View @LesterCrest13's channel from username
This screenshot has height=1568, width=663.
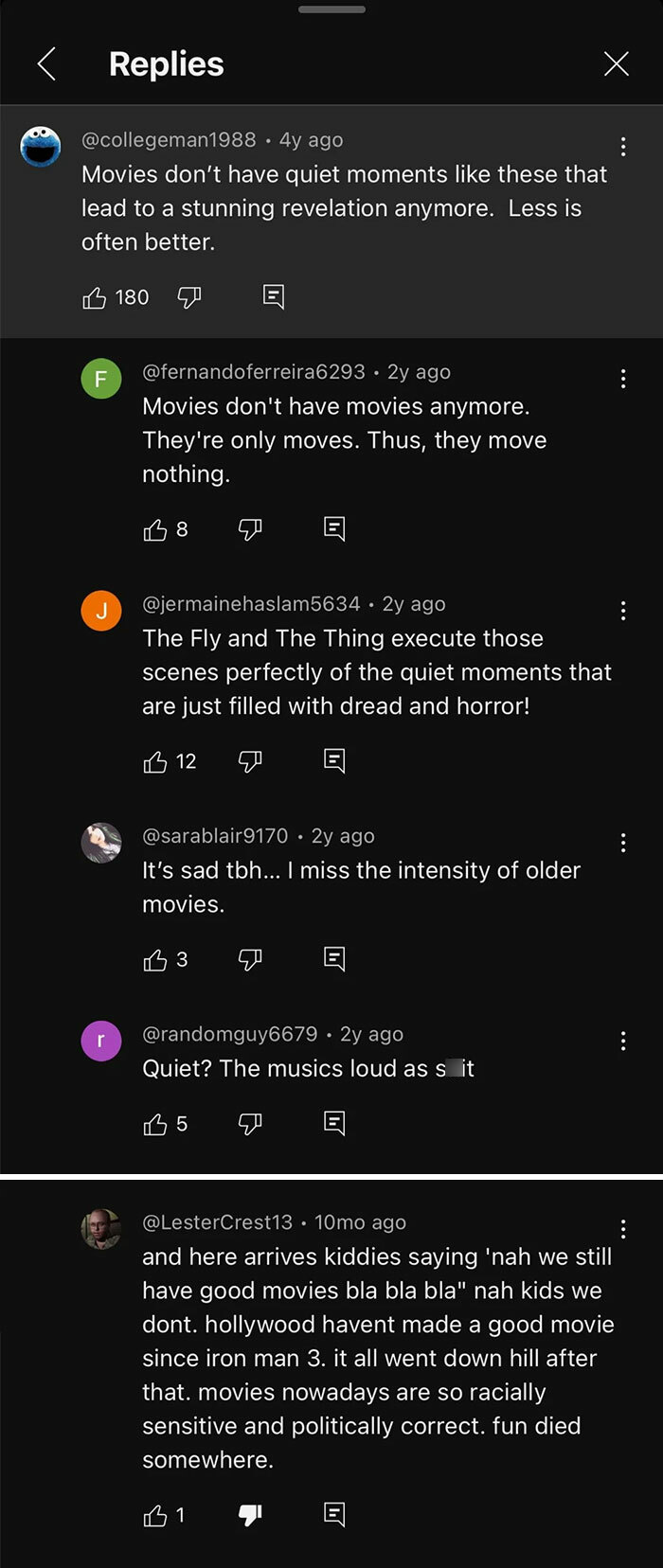point(217,1223)
